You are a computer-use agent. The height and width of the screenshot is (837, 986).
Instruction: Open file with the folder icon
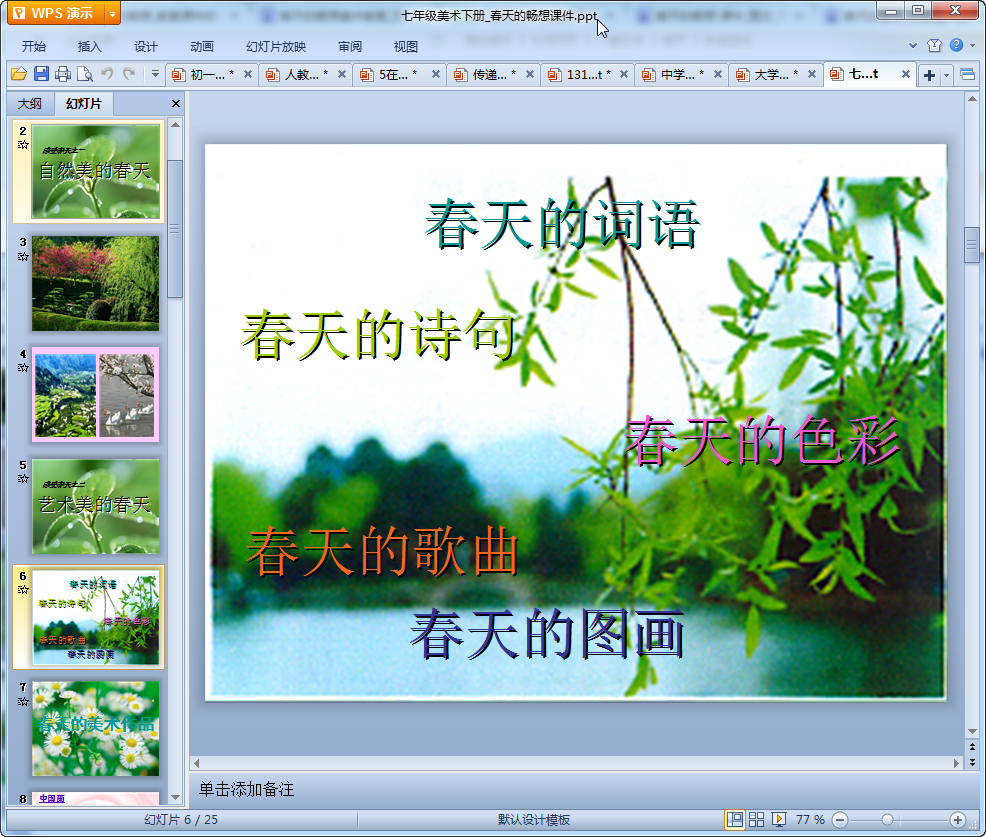pos(19,74)
